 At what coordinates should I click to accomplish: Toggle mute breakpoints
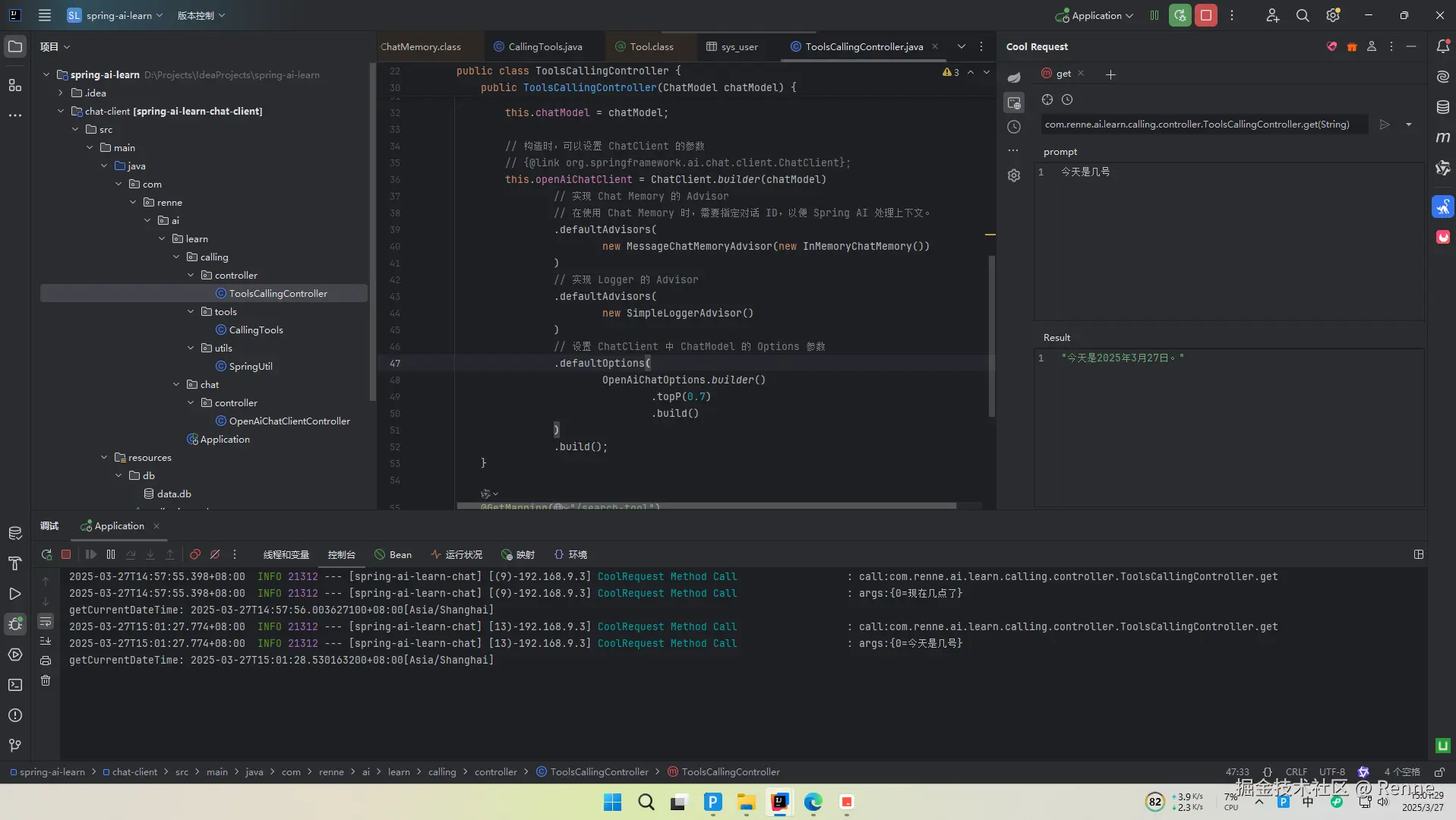215,555
